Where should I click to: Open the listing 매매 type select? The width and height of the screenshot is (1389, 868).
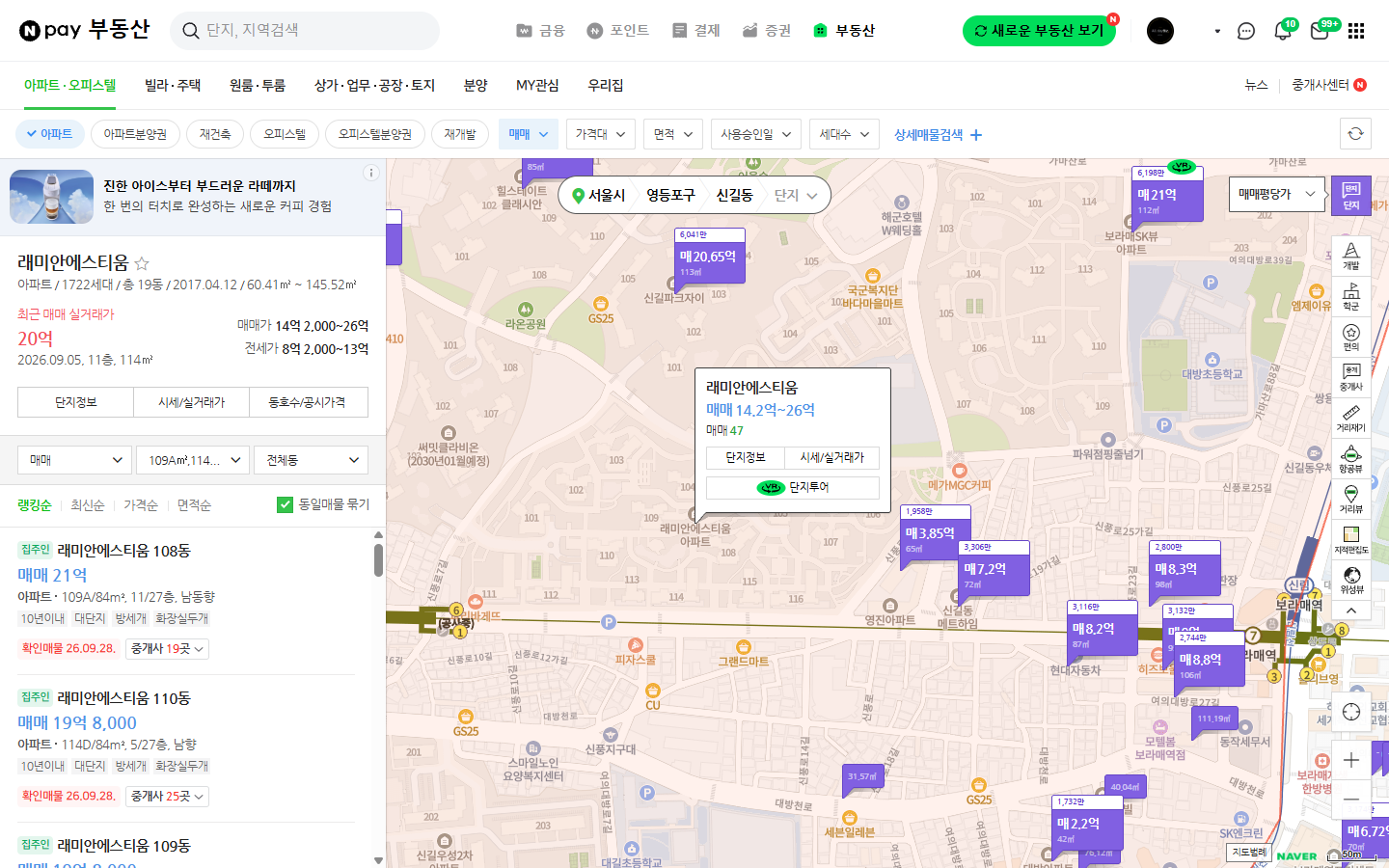(x=74, y=460)
